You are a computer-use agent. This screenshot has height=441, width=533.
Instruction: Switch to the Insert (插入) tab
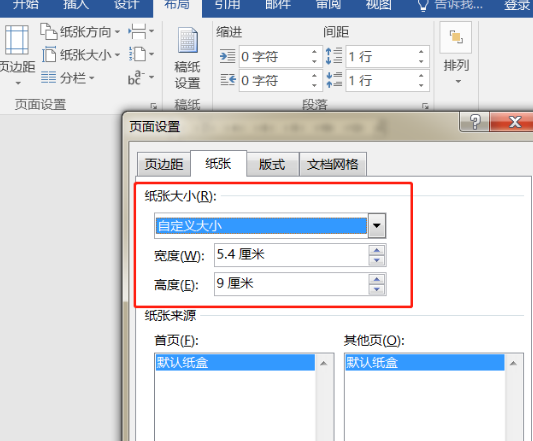[76, 5]
